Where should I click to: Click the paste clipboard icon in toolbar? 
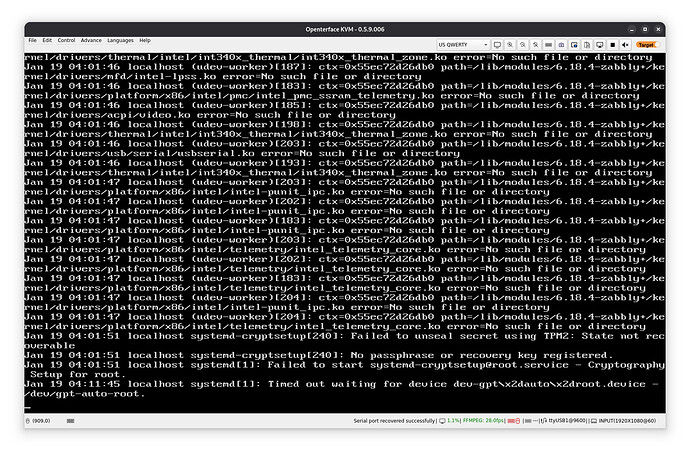[587, 44]
